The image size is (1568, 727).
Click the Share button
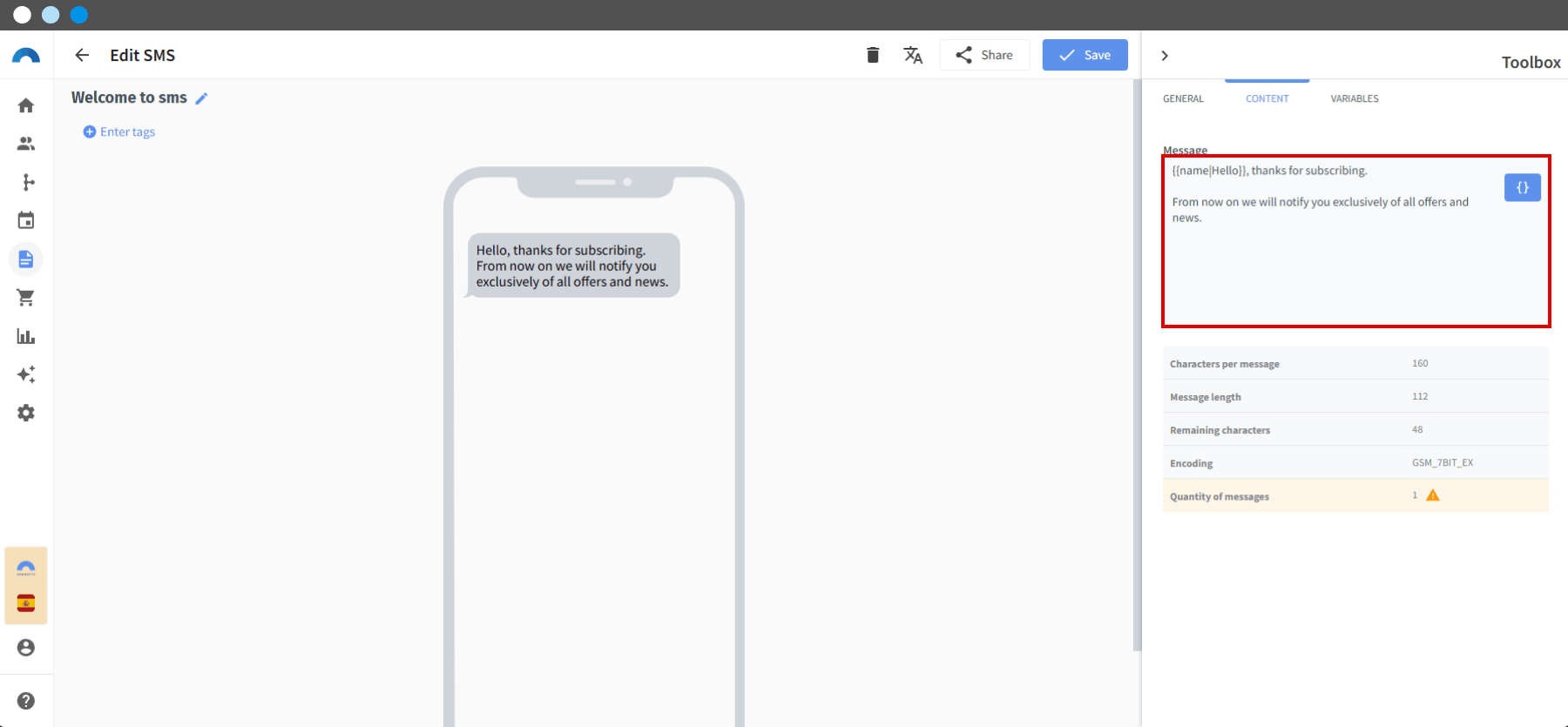click(984, 55)
